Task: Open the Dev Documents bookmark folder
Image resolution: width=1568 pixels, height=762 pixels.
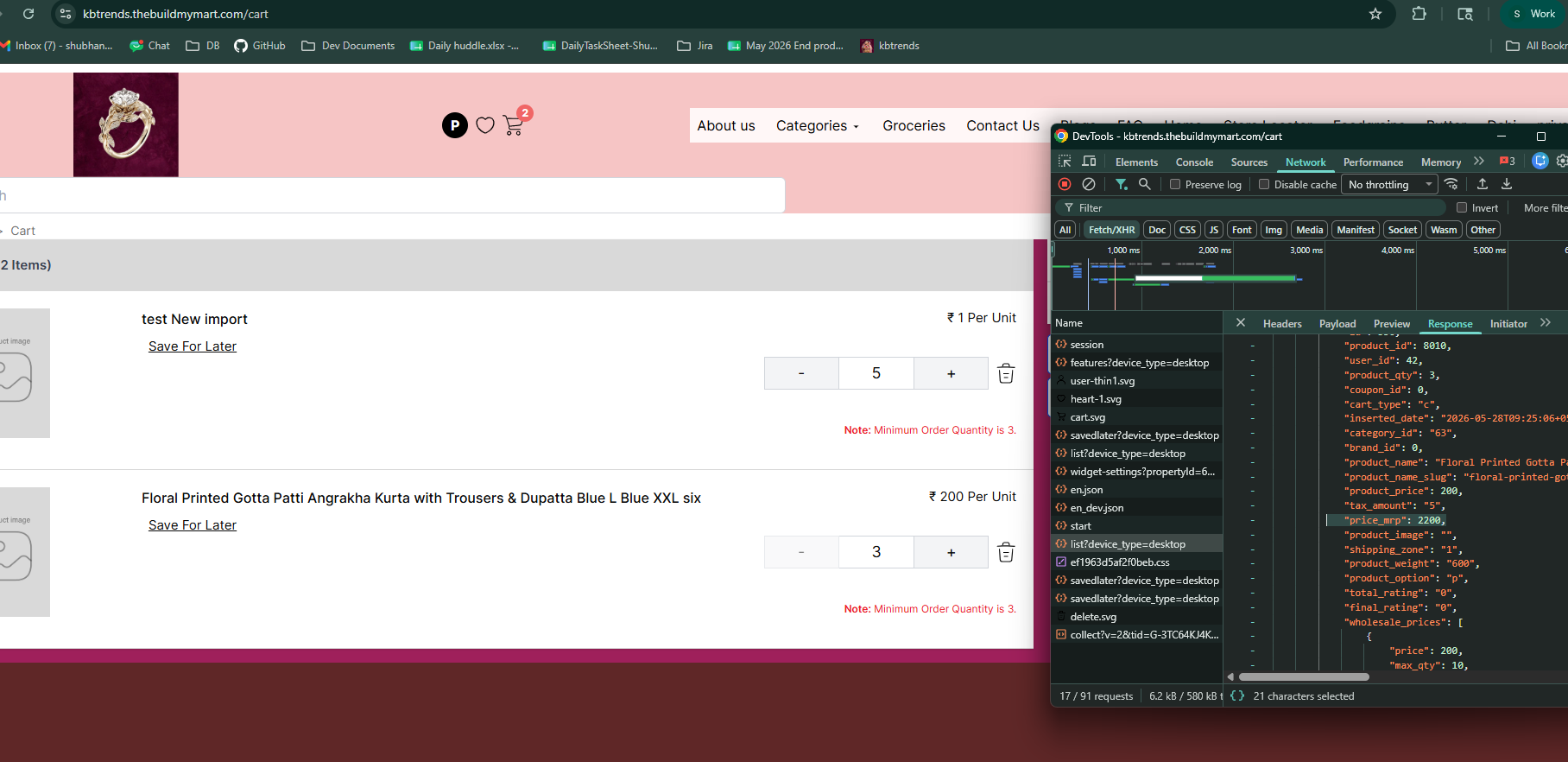Action: [x=348, y=46]
